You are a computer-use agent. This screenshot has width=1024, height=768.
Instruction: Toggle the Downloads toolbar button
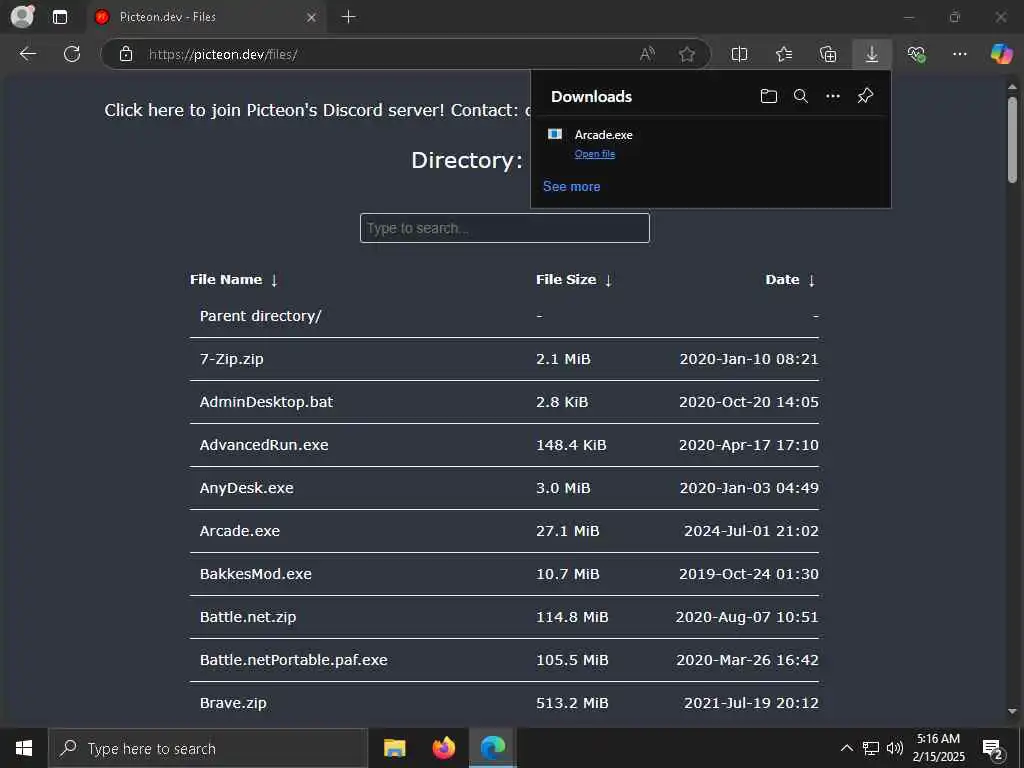click(872, 54)
